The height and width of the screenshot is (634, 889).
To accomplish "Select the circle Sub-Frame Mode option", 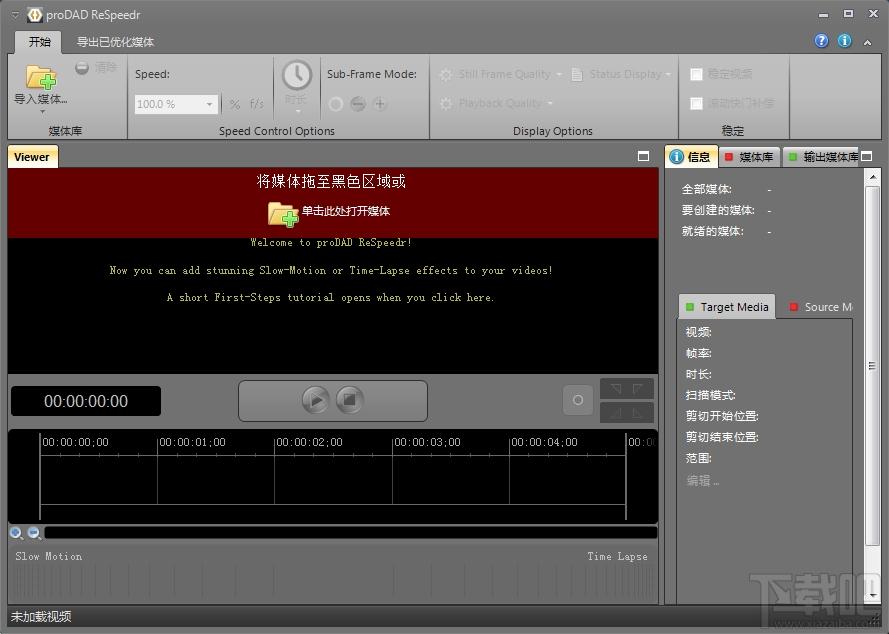I will pyautogui.click(x=336, y=104).
